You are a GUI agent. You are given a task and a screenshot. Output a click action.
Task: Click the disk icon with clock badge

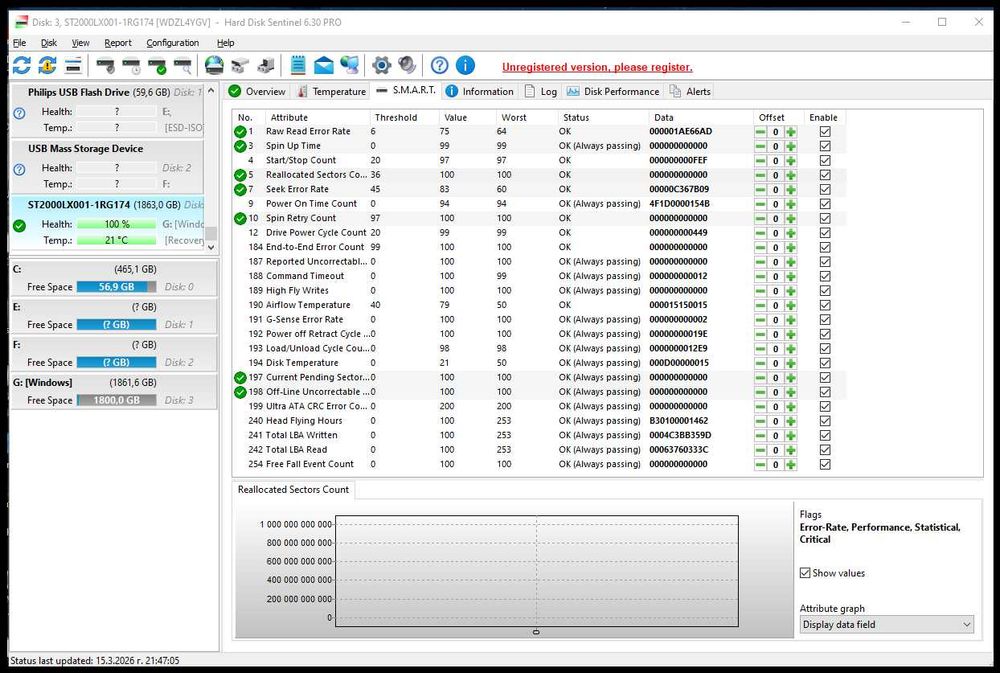pyautogui.click(x=131, y=65)
